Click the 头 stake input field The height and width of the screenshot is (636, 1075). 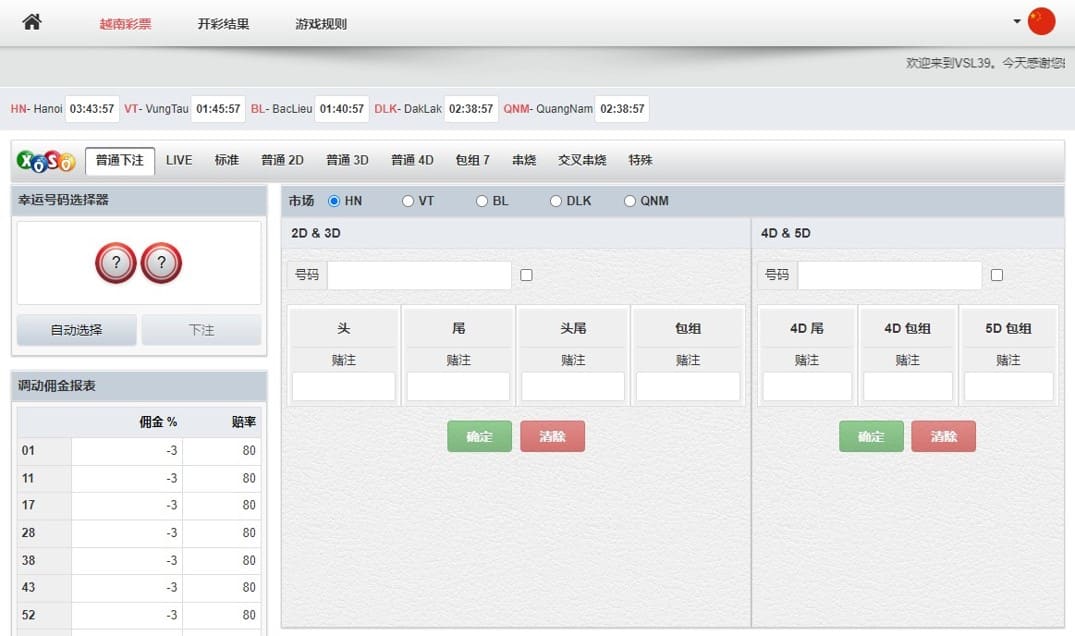pyautogui.click(x=343, y=387)
